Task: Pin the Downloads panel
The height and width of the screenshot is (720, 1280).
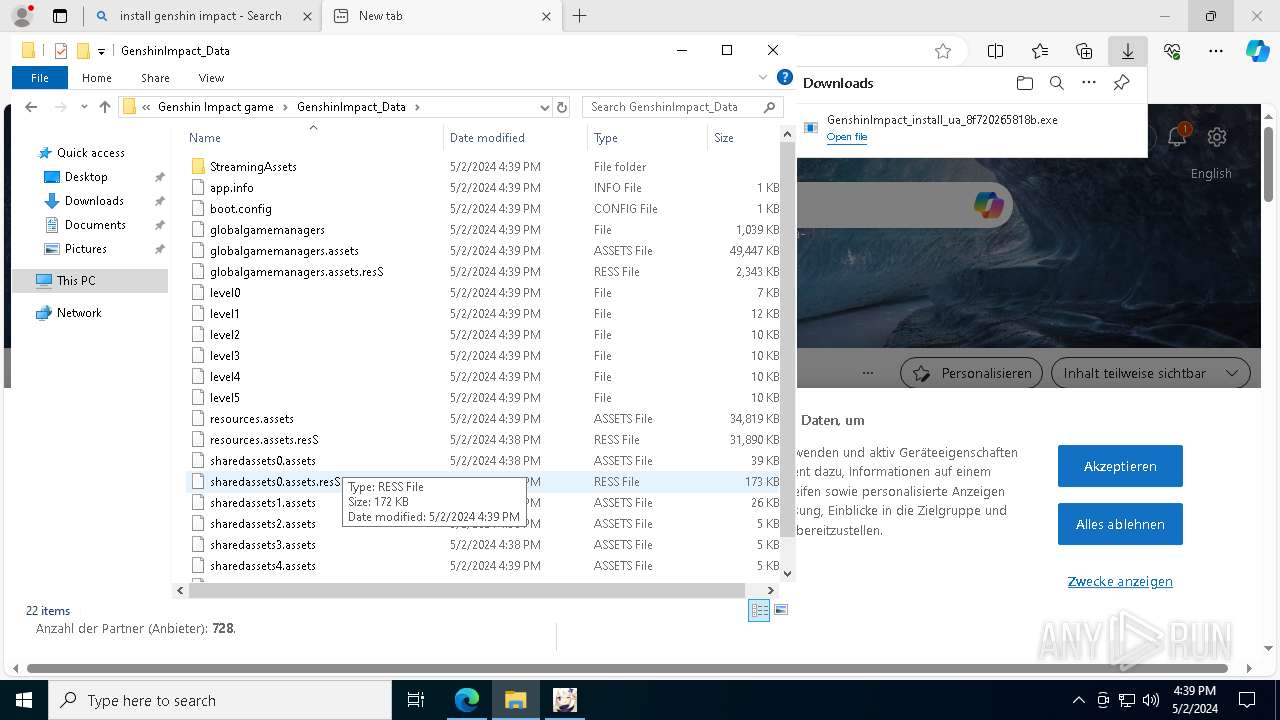Action: [x=1121, y=83]
